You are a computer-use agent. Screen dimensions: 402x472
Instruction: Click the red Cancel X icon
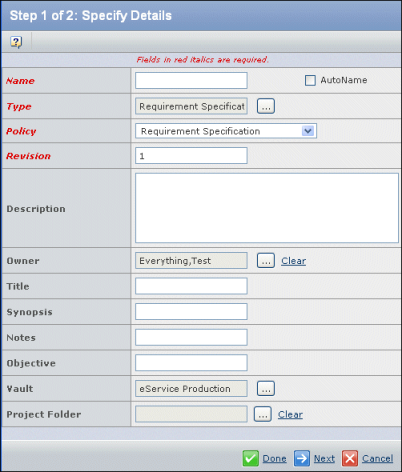(350, 458)
